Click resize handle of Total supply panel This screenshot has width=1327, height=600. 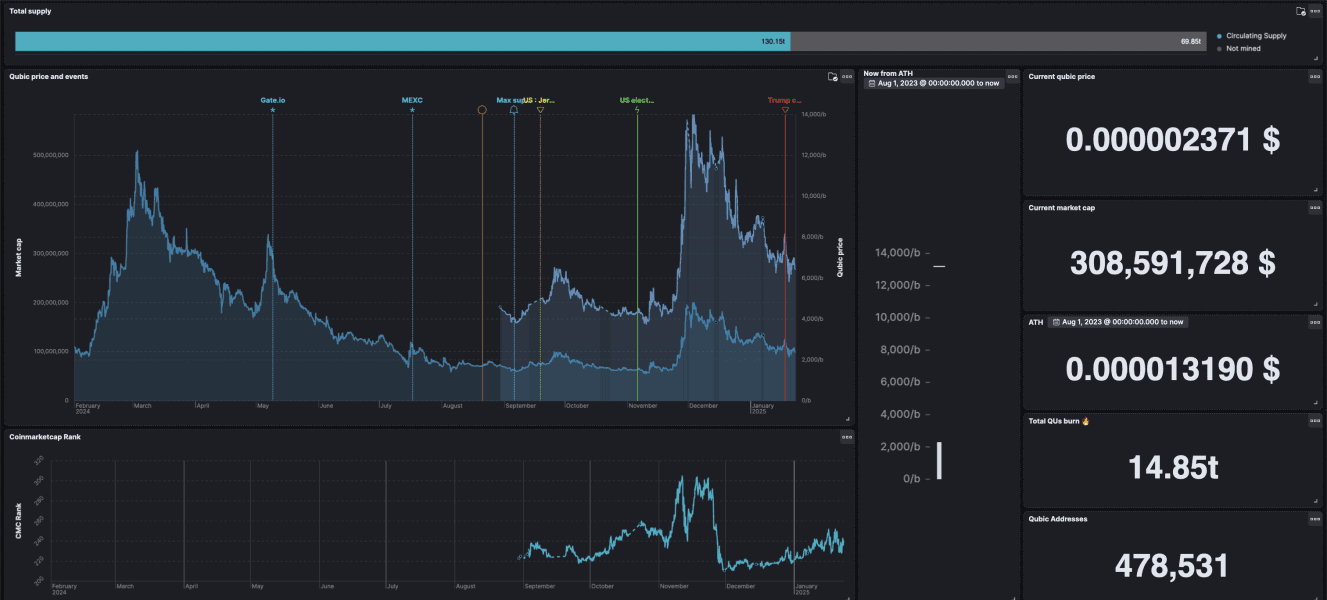coord(1315,59)
